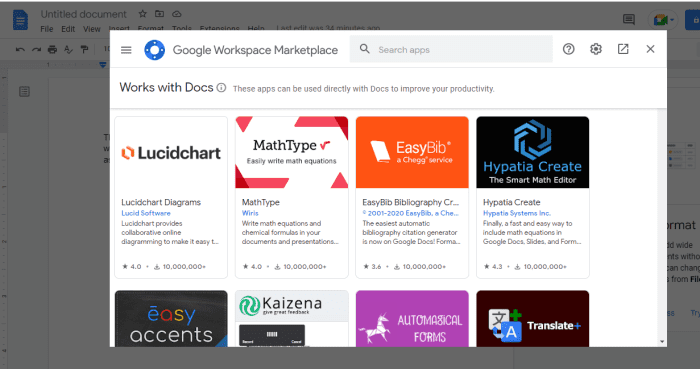Viewport: 700px width, 369px height.
Task: Click the EasyBib developer link
Action: pyautogui.click(x=410, y=213)
